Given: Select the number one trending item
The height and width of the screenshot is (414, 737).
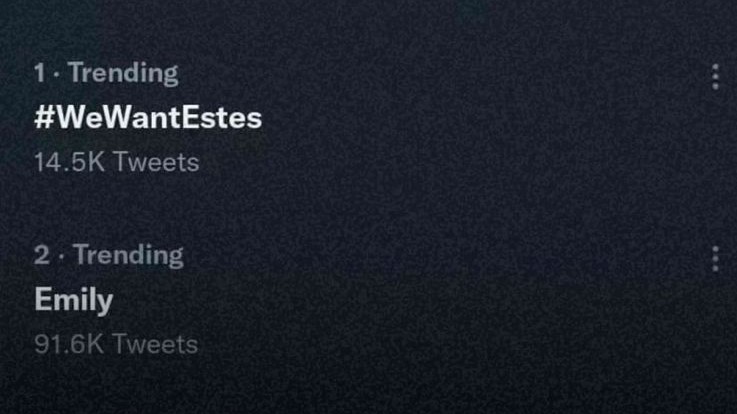Looking at the screenshot, I should point(148,117).
